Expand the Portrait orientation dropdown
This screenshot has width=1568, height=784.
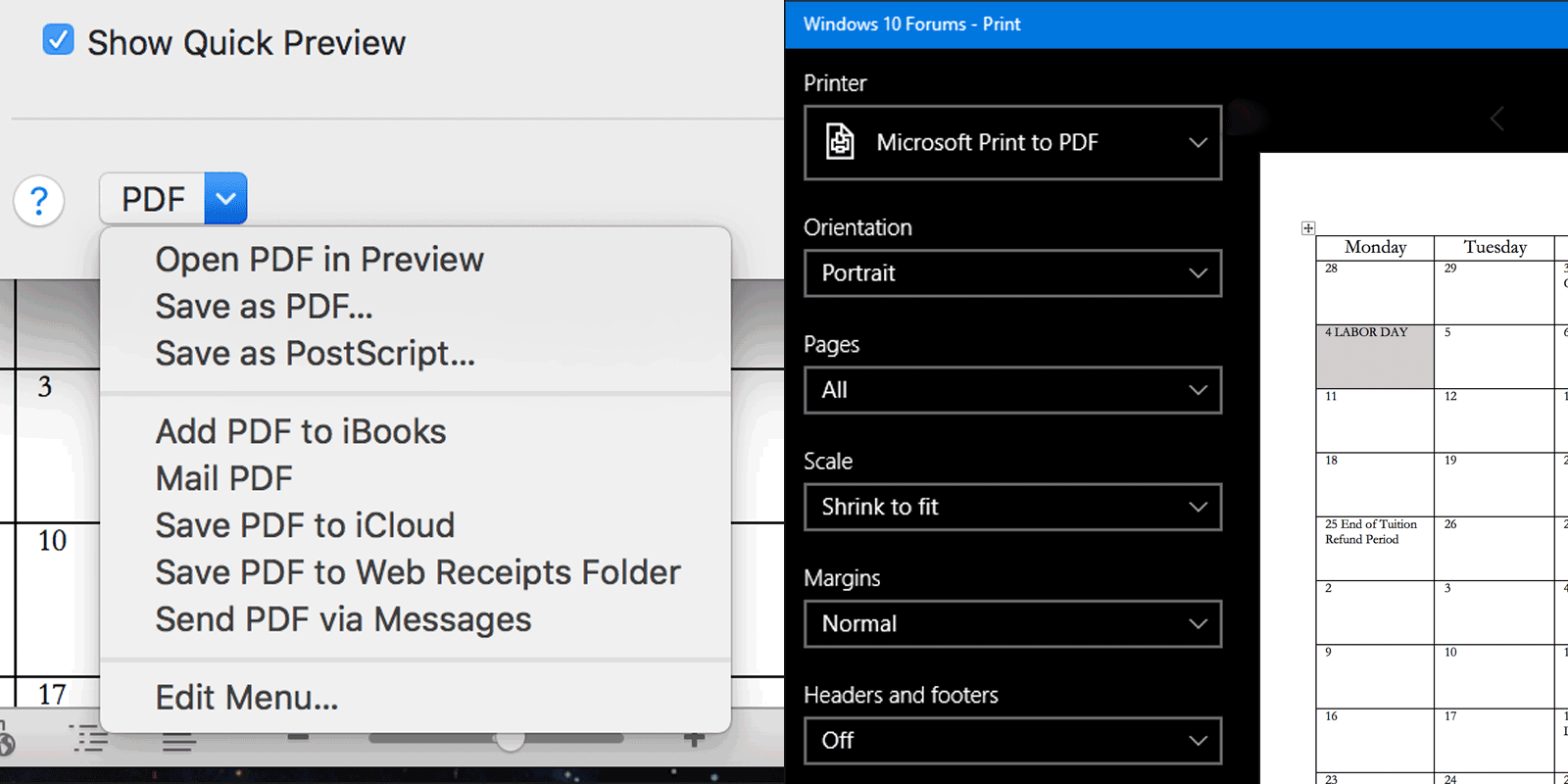click(1012, 273)
